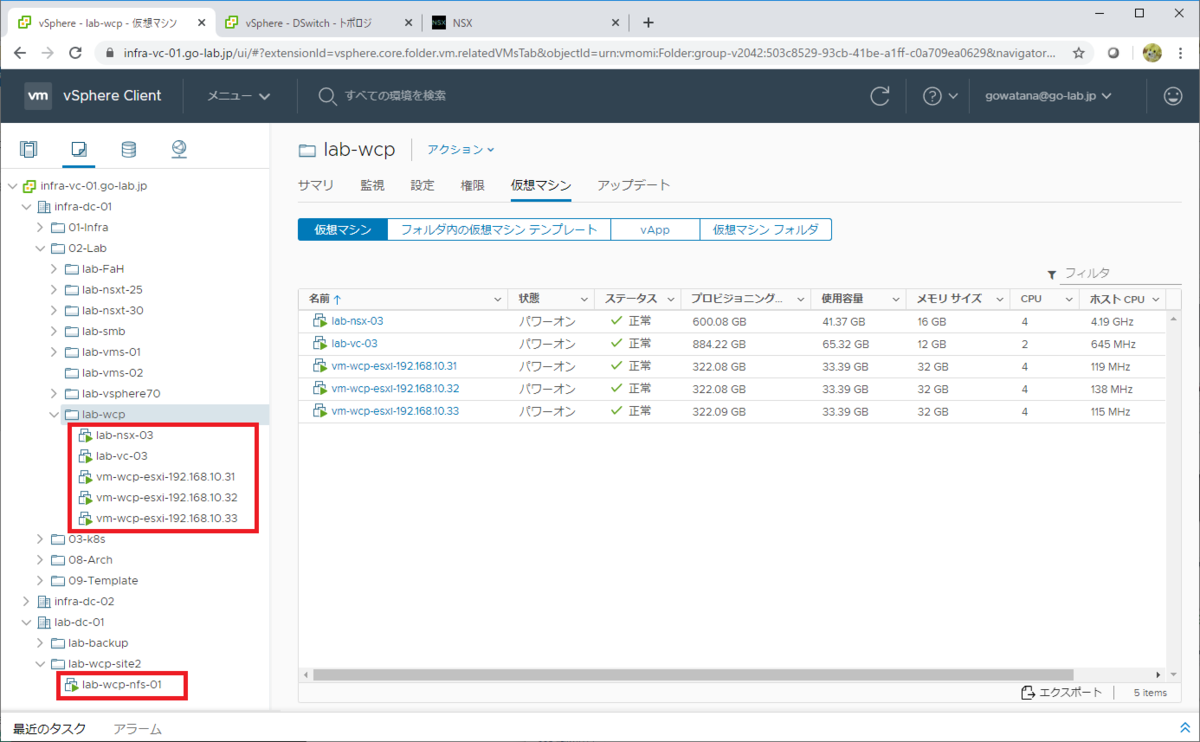Open the アクション dropdown

pos(461,149)
